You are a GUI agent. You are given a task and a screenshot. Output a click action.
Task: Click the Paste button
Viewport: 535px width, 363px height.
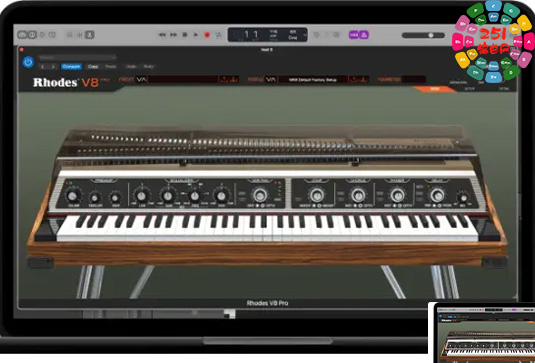click(x=111, y=67)
